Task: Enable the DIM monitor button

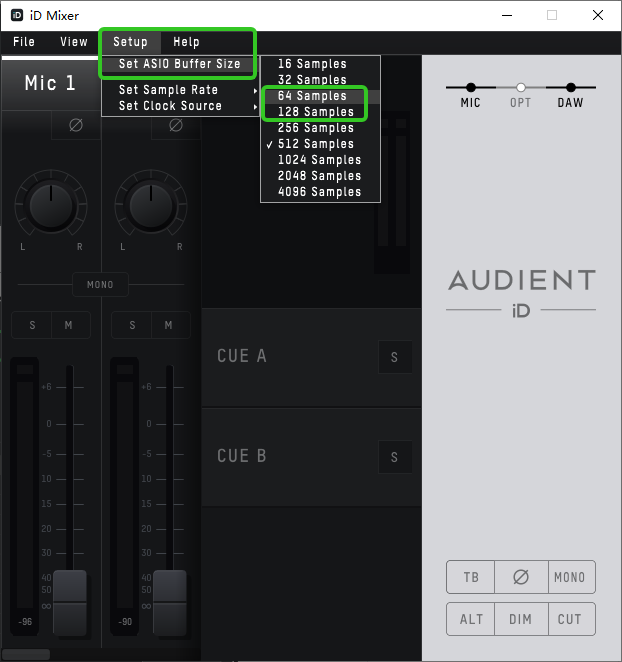Action: click(521, 619)
